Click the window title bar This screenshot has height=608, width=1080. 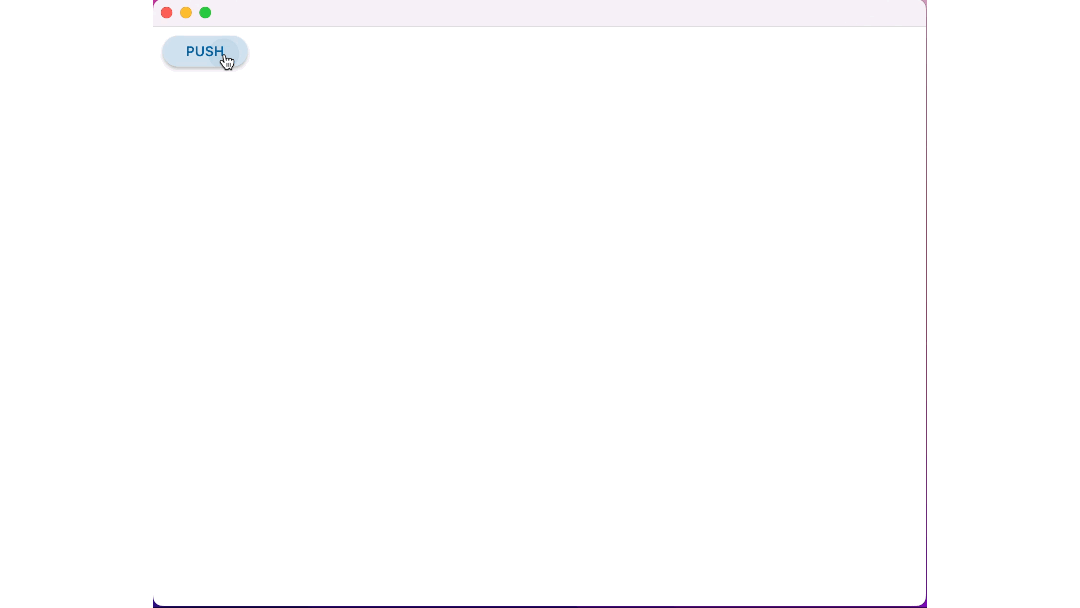pyautogui.click(x=539, y=13)
